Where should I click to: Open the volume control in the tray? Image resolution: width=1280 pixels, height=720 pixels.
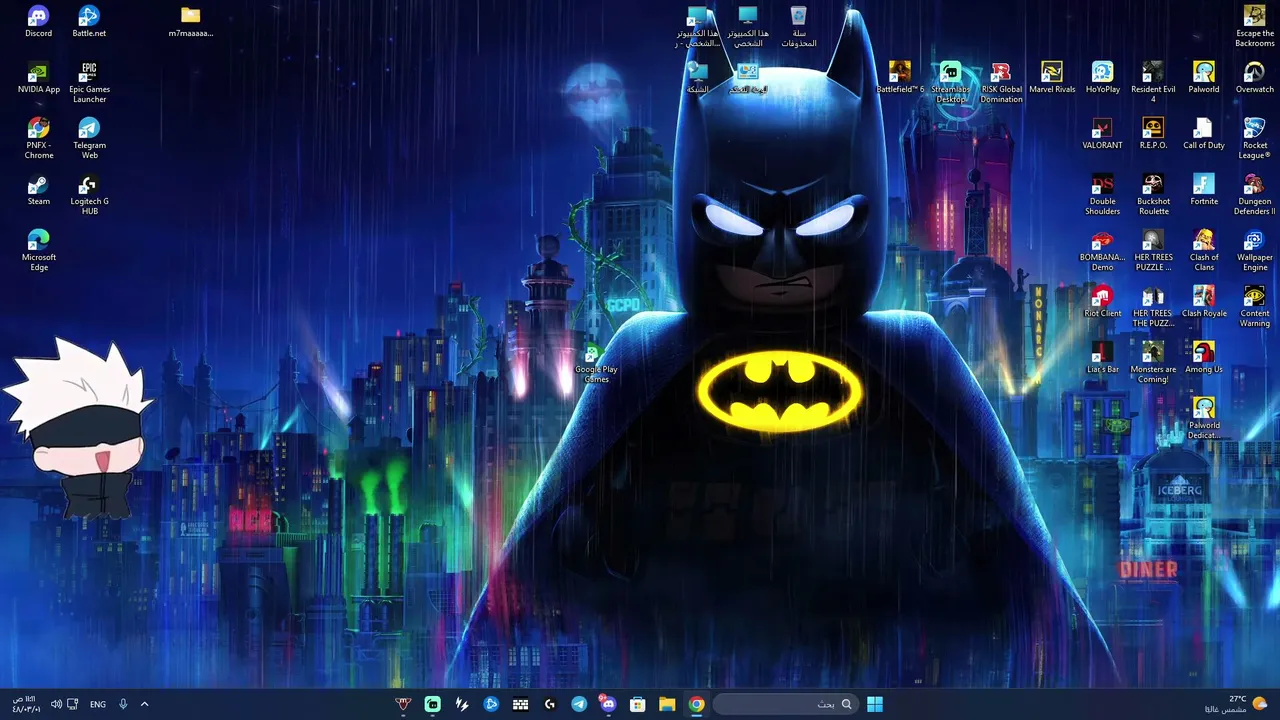(x=56, y=704)
